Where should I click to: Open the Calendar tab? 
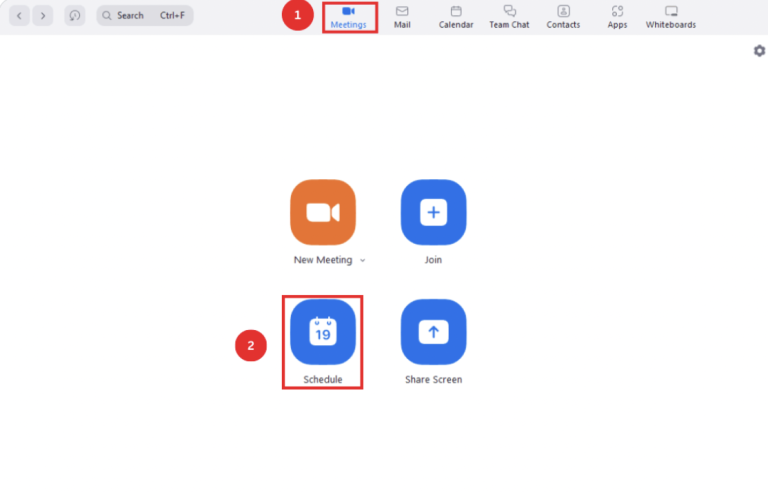click(x=456, y=18)
